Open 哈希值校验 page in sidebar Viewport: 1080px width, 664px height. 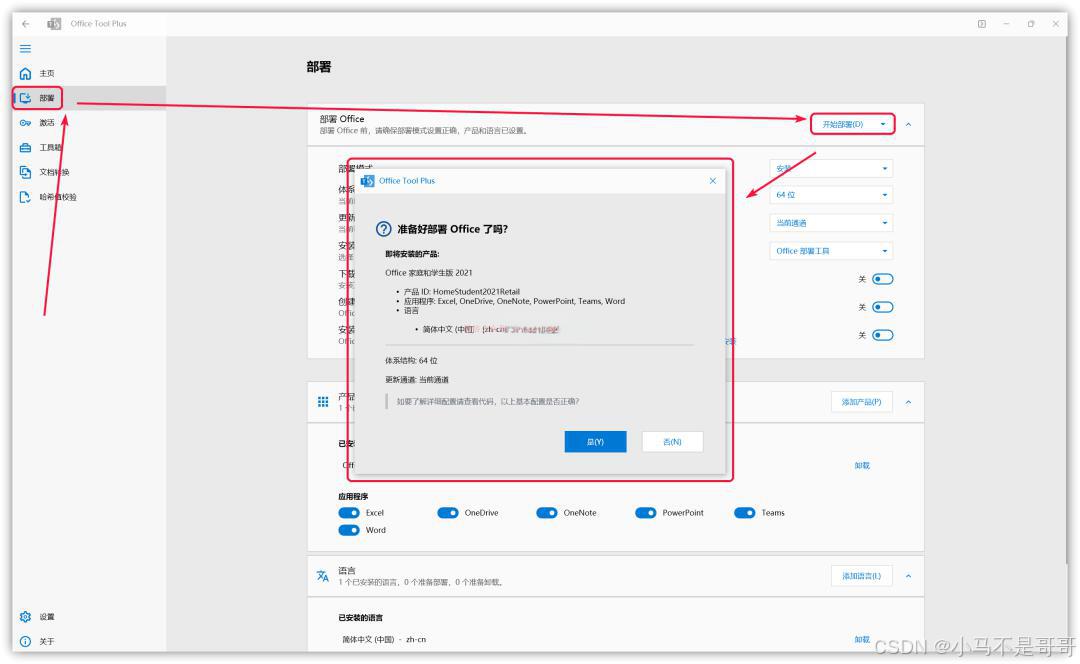[90, 197]
